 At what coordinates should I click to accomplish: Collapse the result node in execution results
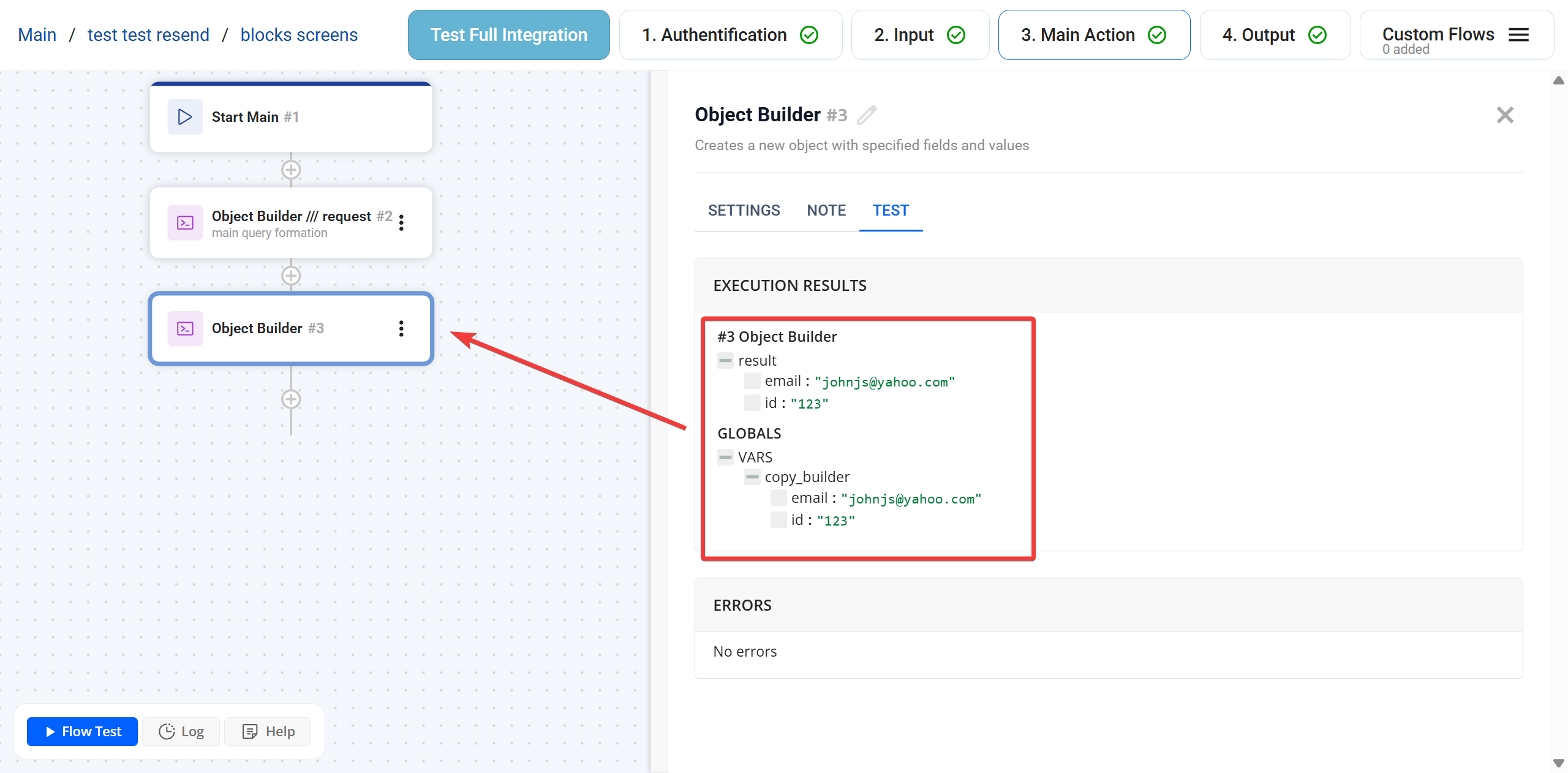click(725, 360)
